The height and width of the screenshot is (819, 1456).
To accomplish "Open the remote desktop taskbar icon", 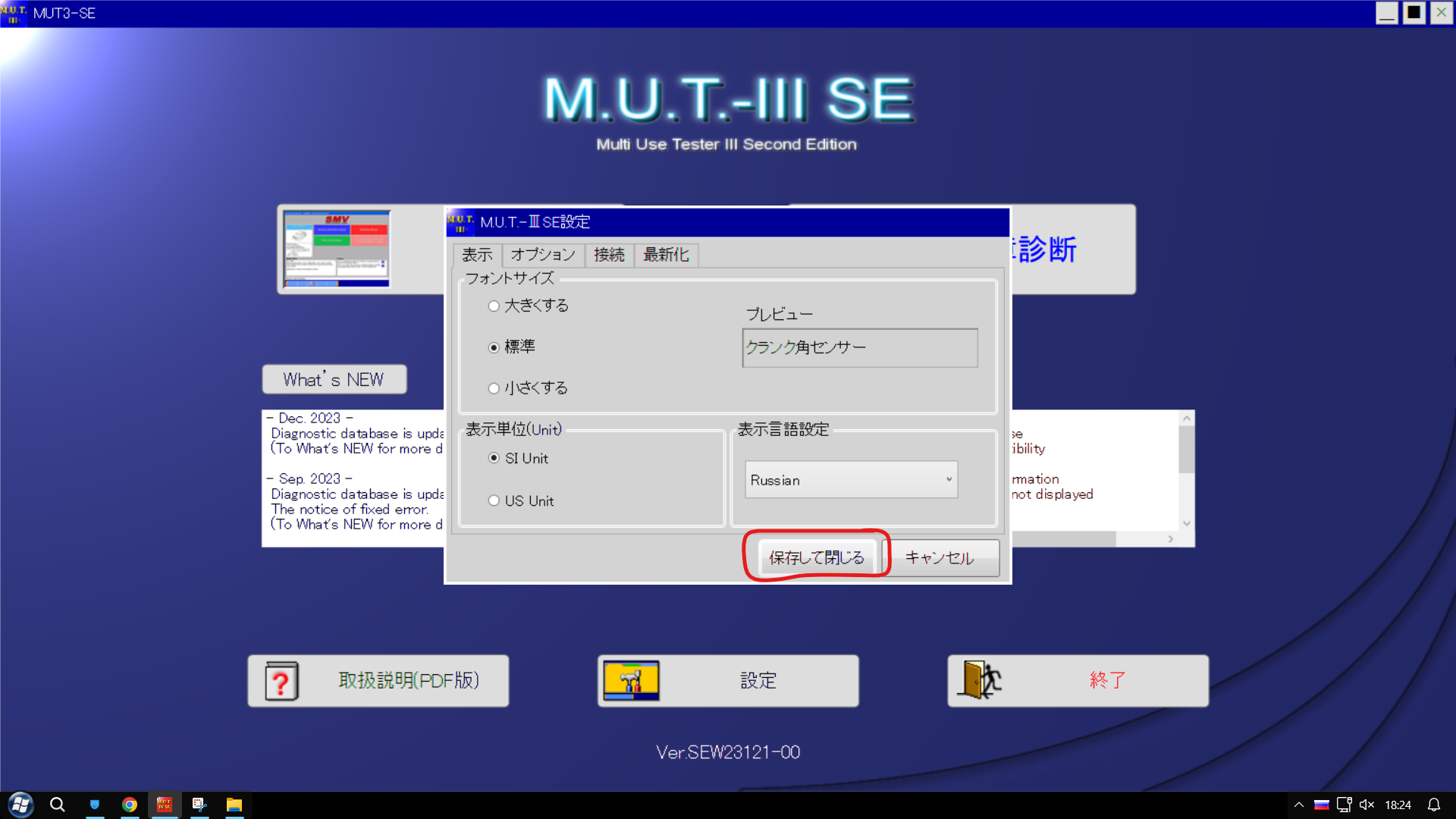I will pos(199,805).
